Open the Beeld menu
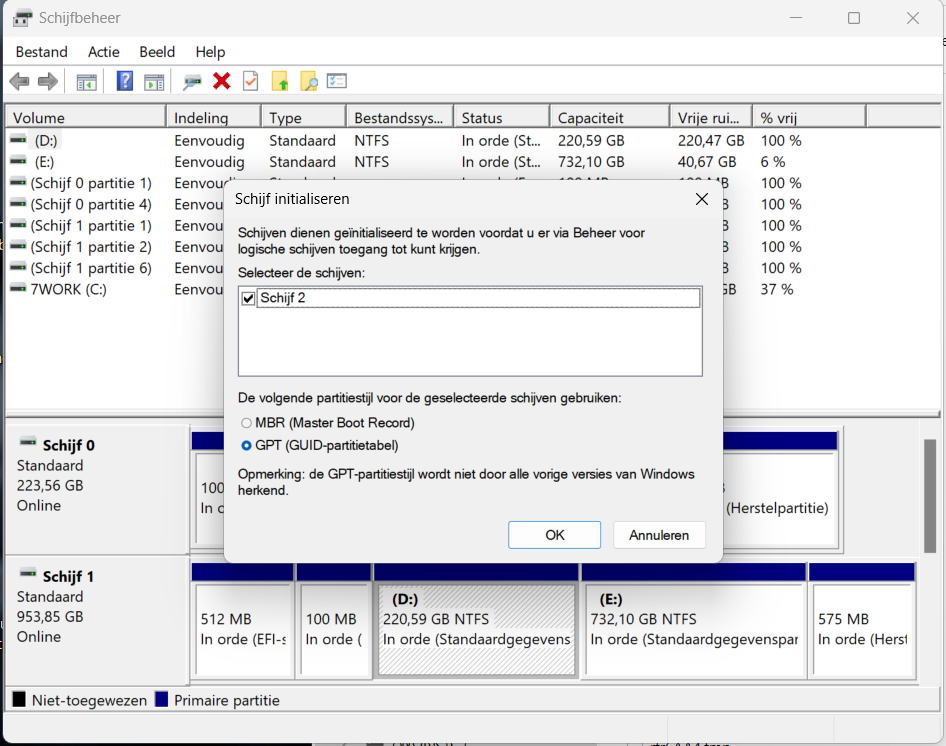 157,52
